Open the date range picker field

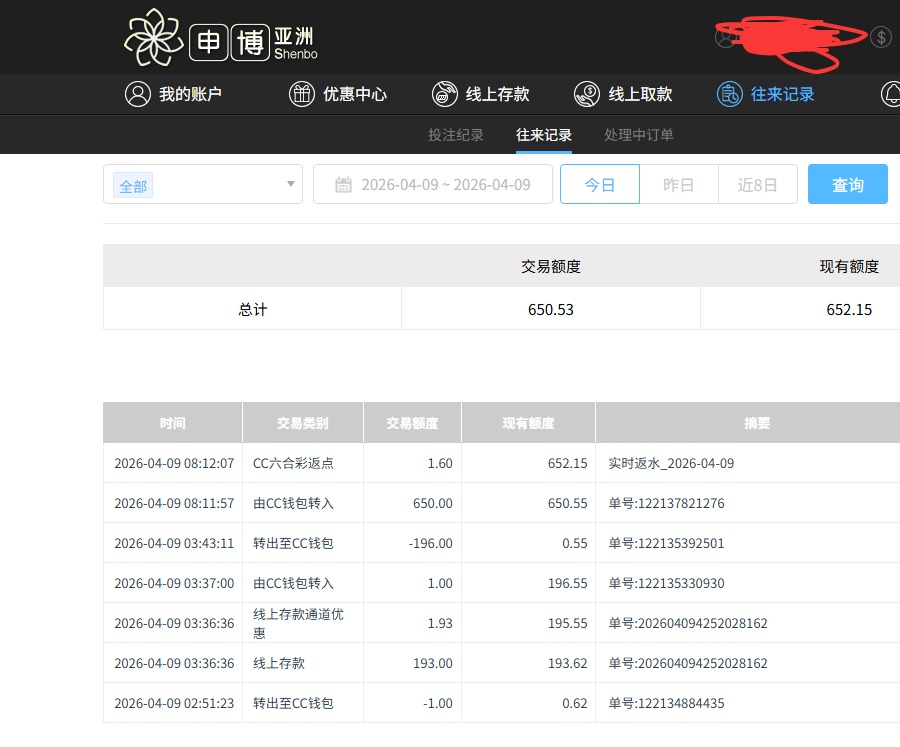pos(445,185)
